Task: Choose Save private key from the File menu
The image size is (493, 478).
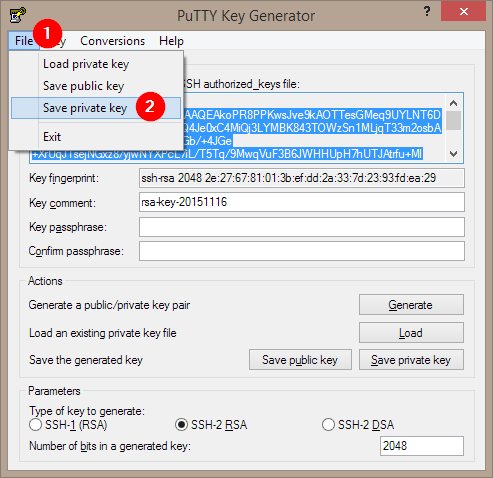Action: 96,108
